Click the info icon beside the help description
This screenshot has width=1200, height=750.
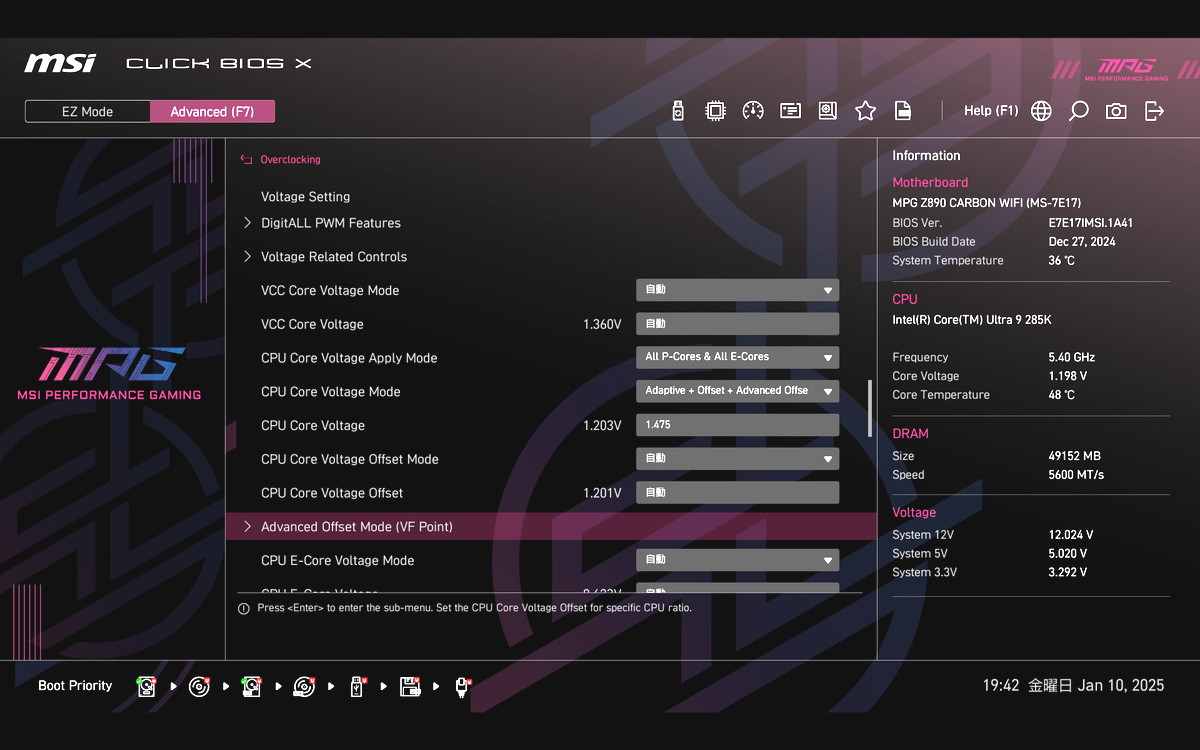pos(244,608)
